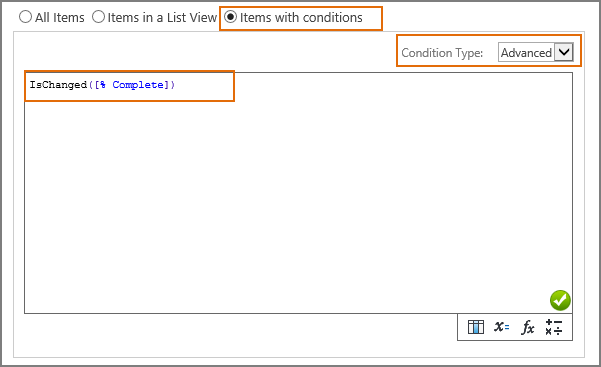This screenshot has width=601, height=367.
Task: Click the percent sign in the formula
Action: click(x=103, y=85)
